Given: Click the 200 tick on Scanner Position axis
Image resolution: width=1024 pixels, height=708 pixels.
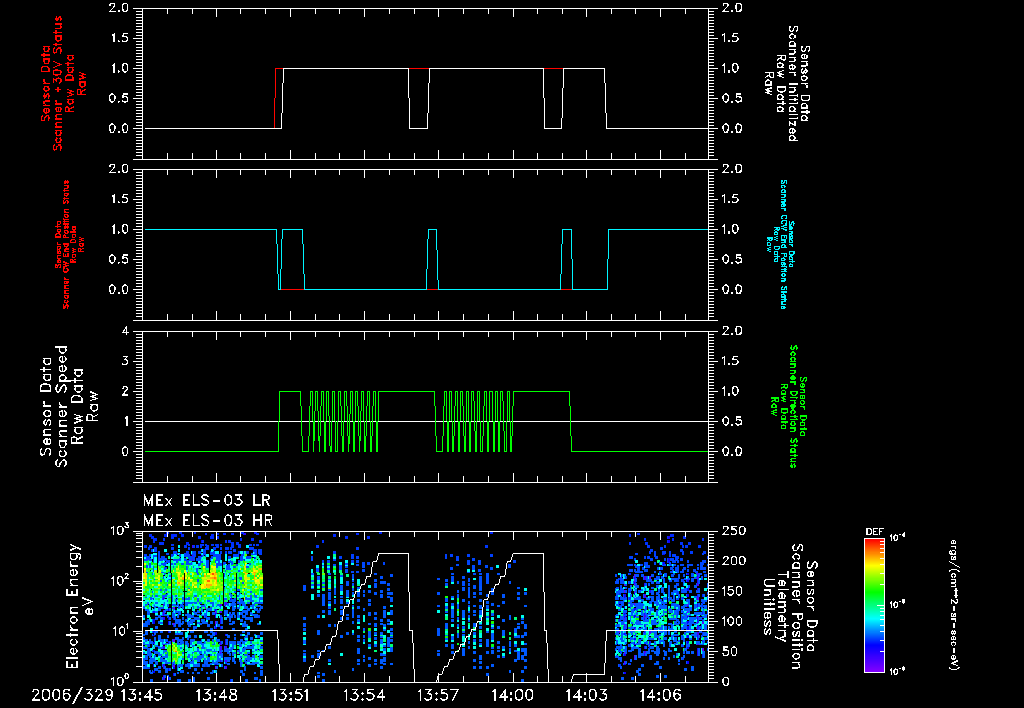Looking at the screenshot, I should (731, 561).
